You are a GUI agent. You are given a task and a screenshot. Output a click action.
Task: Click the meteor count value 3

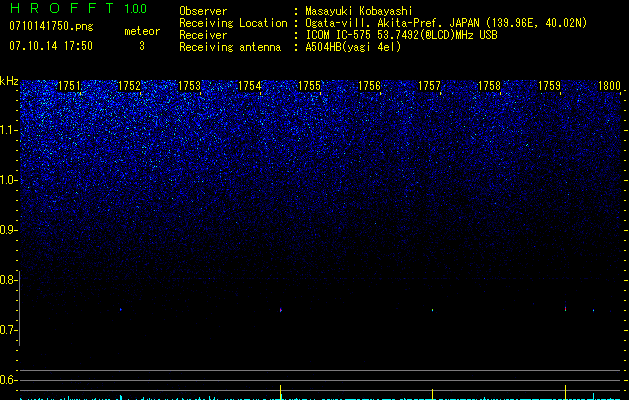(142, 46)
